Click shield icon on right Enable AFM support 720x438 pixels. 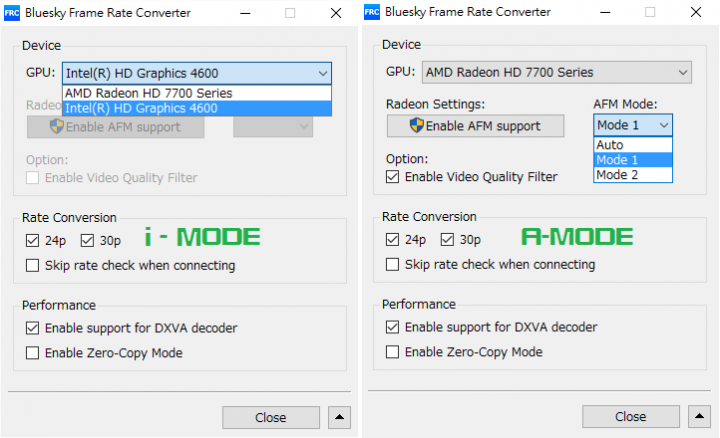[416, 125]
